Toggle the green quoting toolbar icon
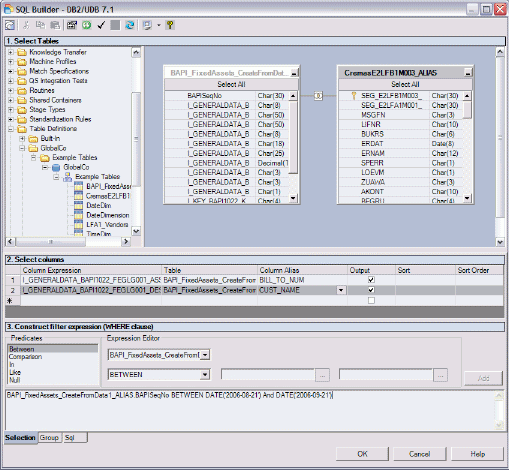The height and width of the screenshot is (470, 509). click(x=87, y=25)
